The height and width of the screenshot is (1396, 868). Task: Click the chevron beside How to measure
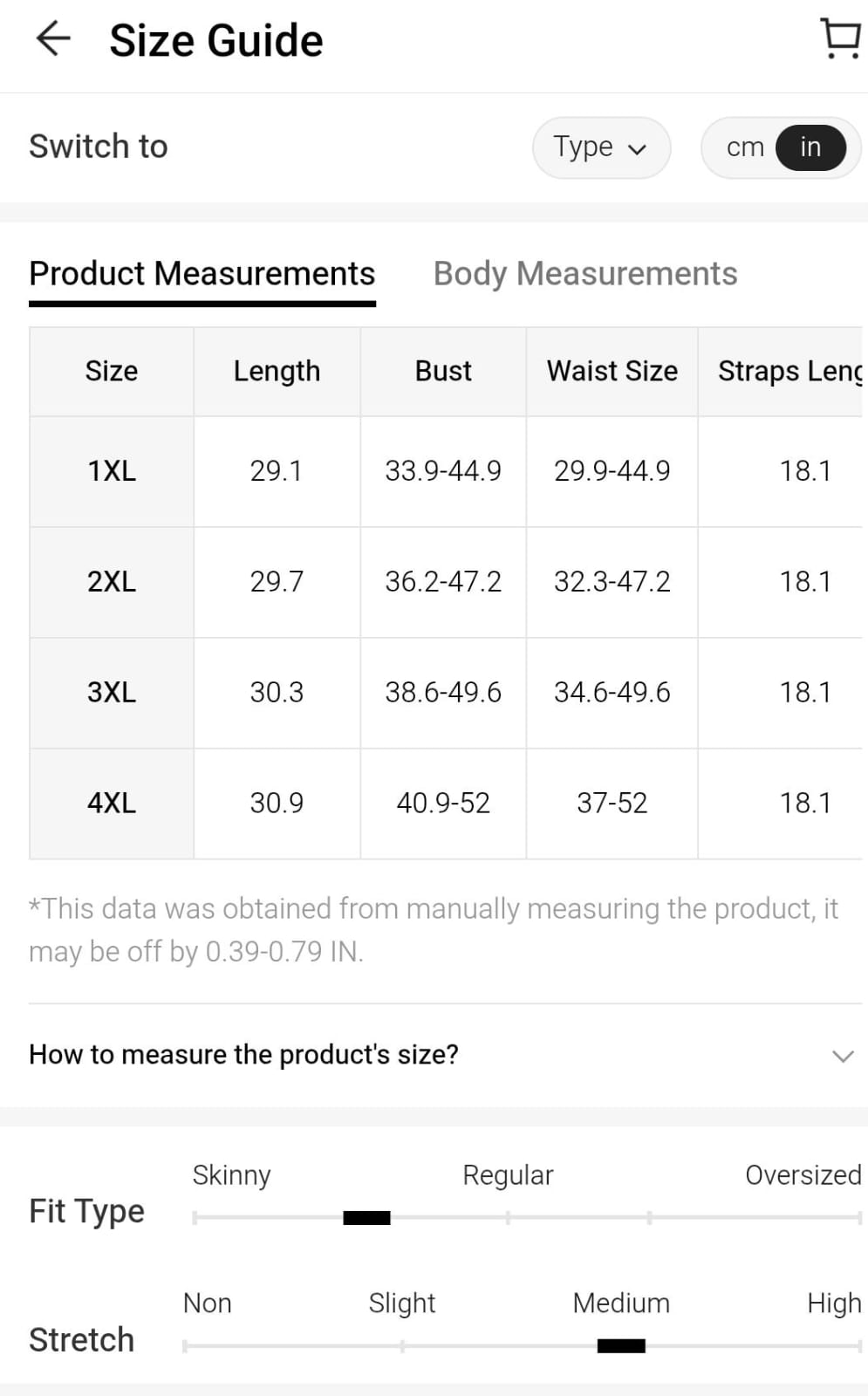click(x=843, y=1056)
